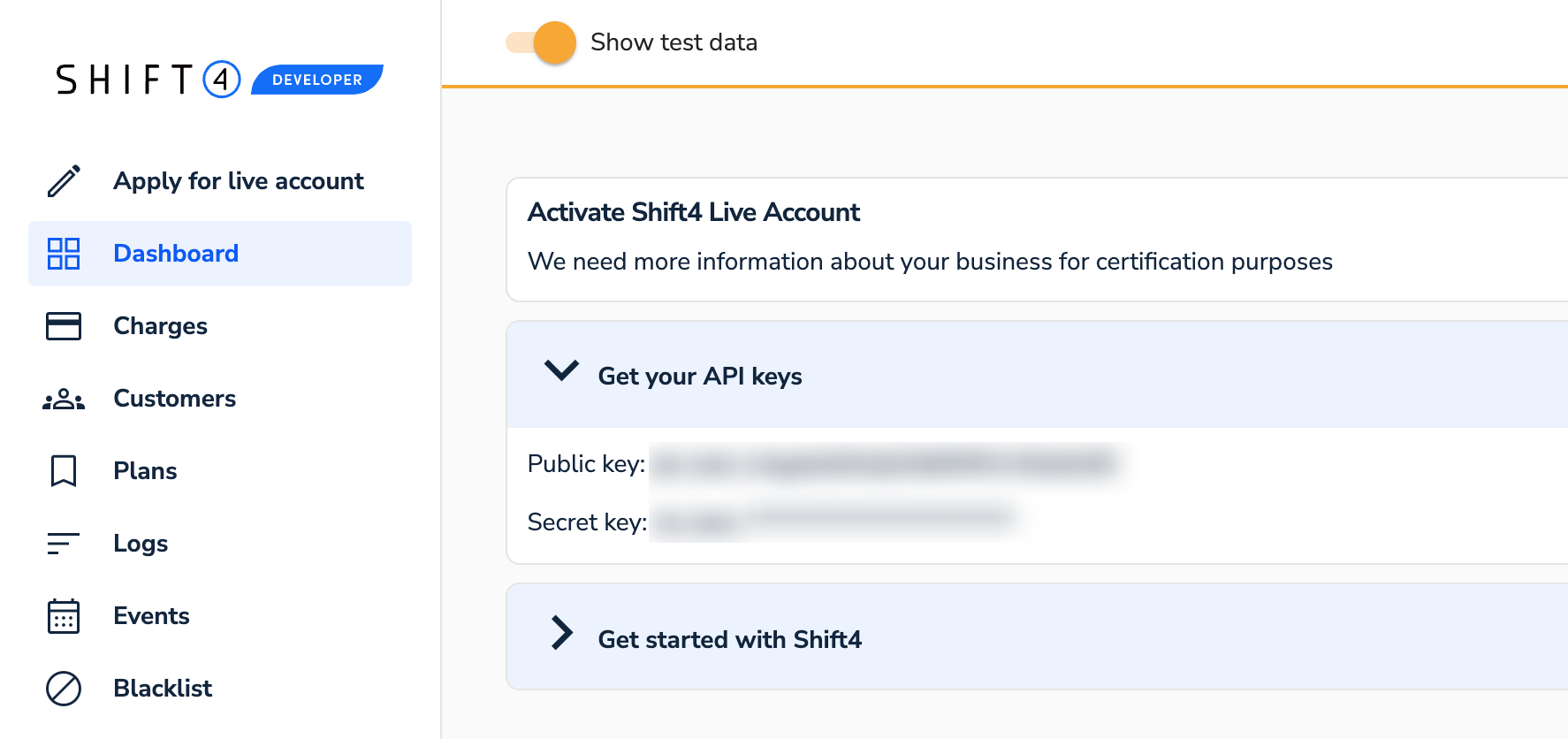The width and height of the screenshot is (1568, 739).
Task: Click Activate Shift4 Live Account card
Action: (x=928, y=239)
